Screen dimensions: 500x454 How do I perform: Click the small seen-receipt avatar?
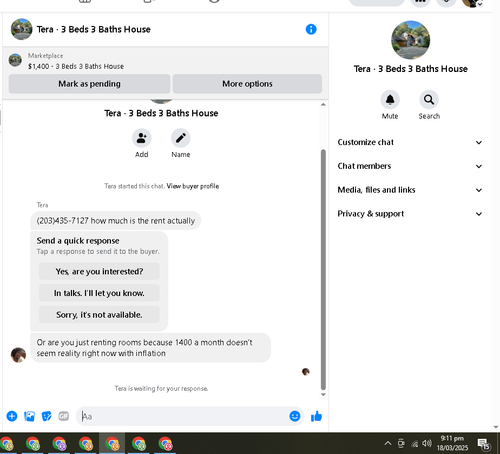click(306, 372)
